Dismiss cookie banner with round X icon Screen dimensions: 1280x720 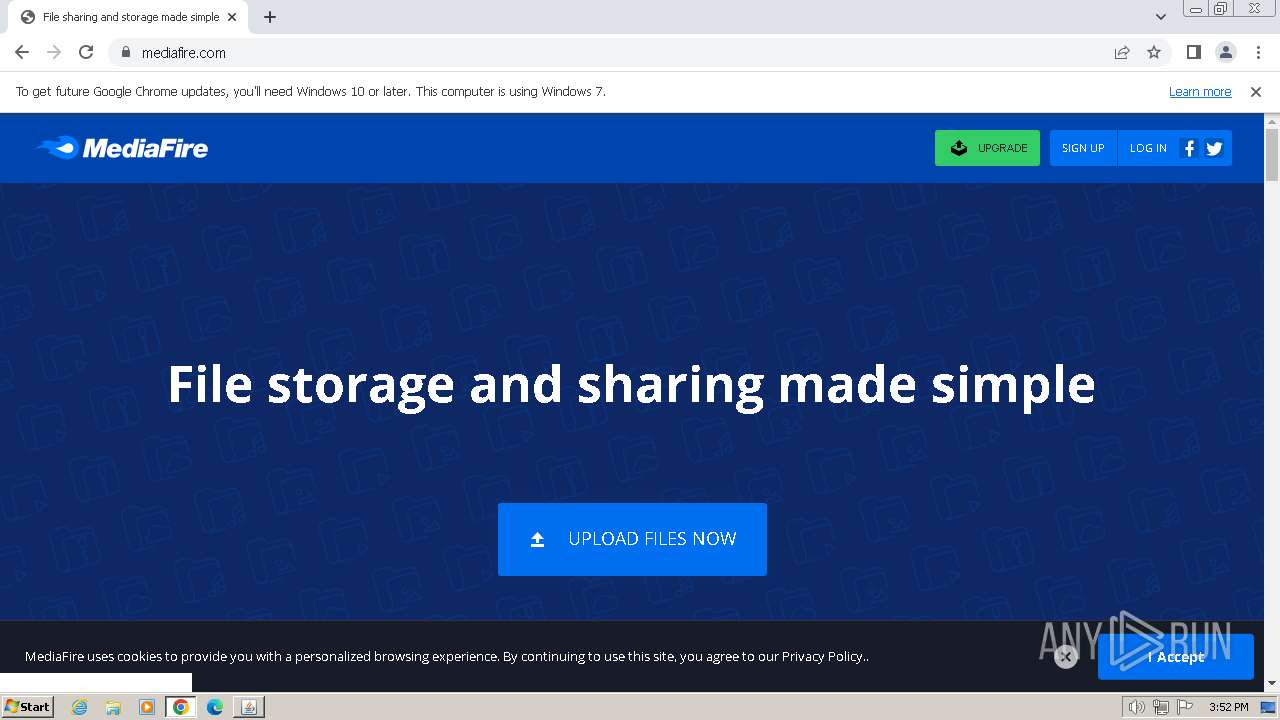[x=1066, y=657]
